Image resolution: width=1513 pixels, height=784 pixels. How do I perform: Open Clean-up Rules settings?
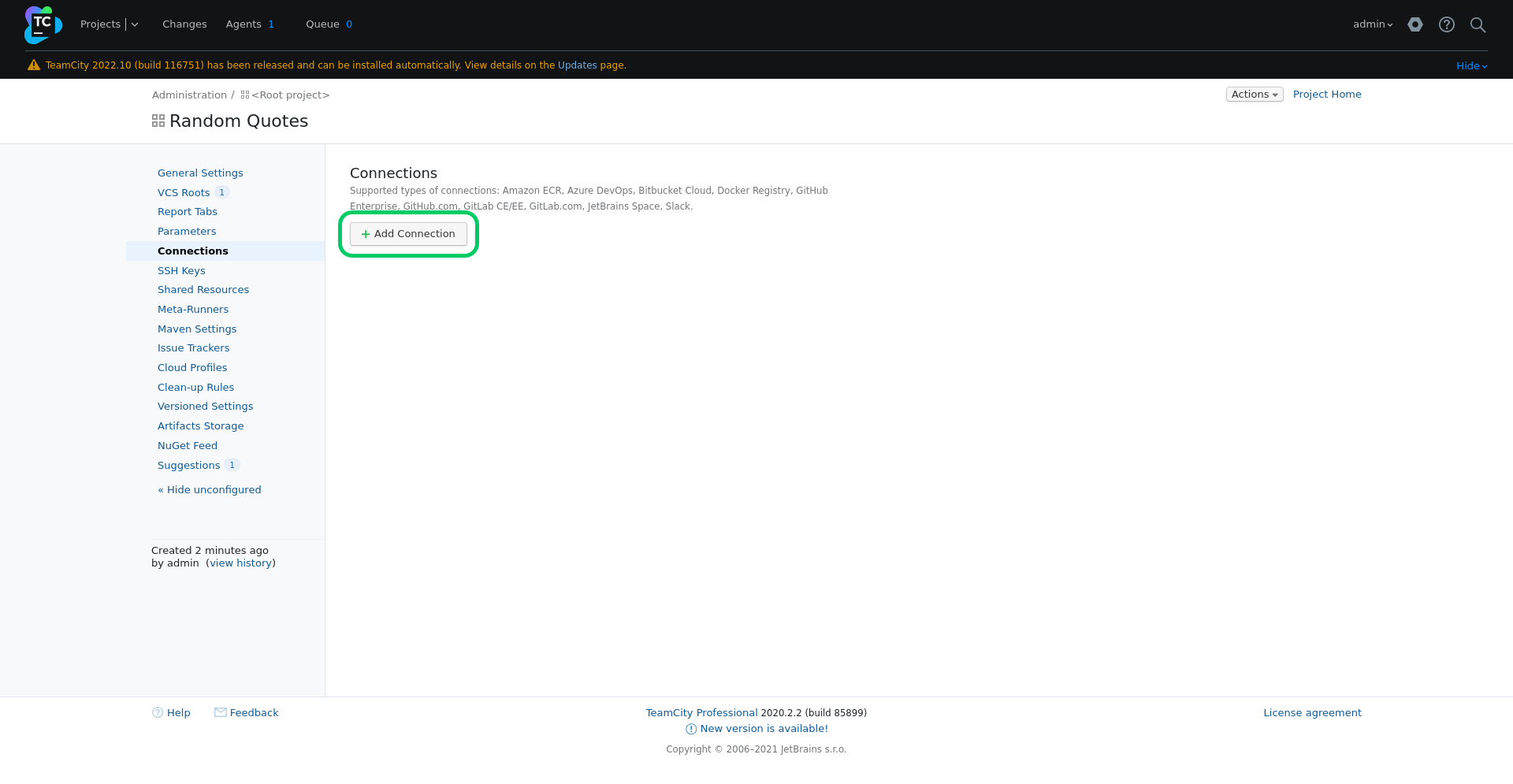click(x=195, y=388)
